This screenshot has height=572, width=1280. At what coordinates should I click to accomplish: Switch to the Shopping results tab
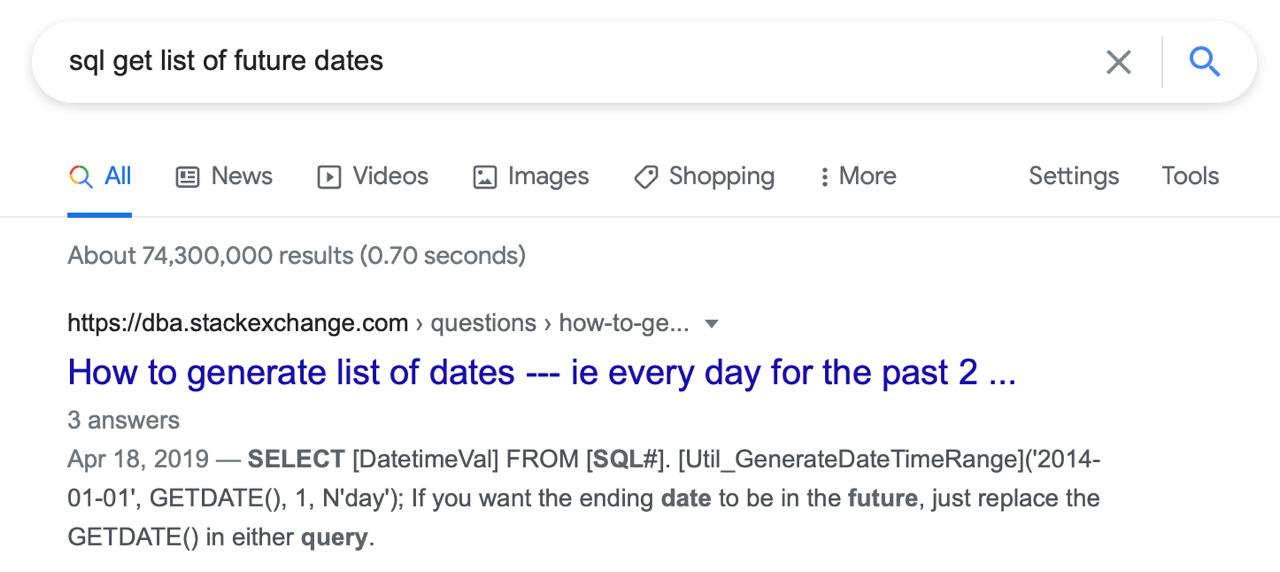point(704,176)
